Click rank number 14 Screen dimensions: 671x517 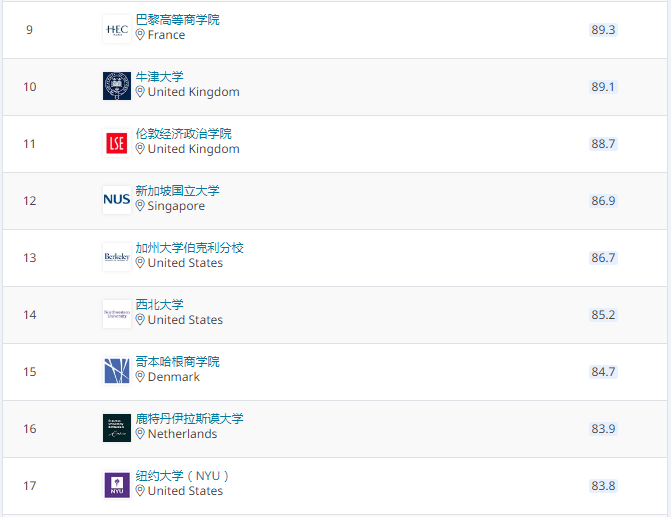tap(30, 314)
